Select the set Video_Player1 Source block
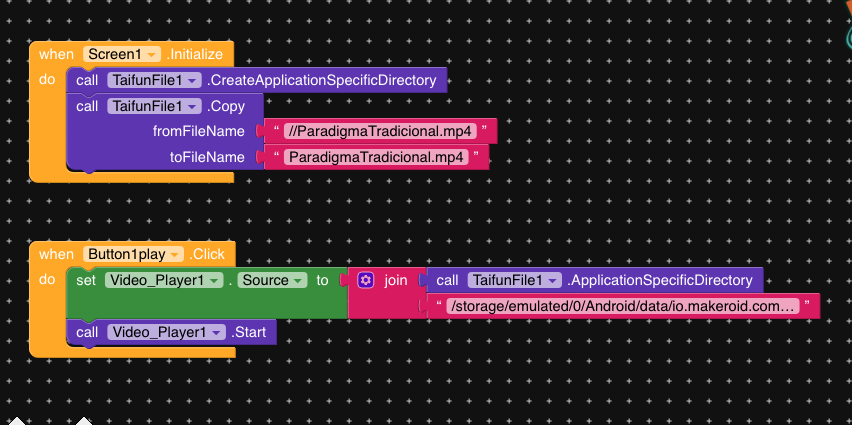852x425 pixels. click(x=87, y=280)
